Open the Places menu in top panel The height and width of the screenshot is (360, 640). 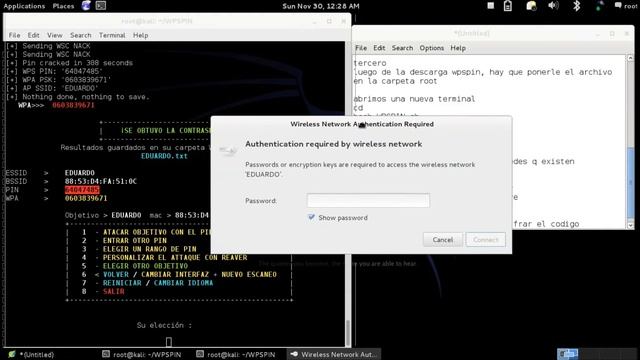tap(63, 6)
